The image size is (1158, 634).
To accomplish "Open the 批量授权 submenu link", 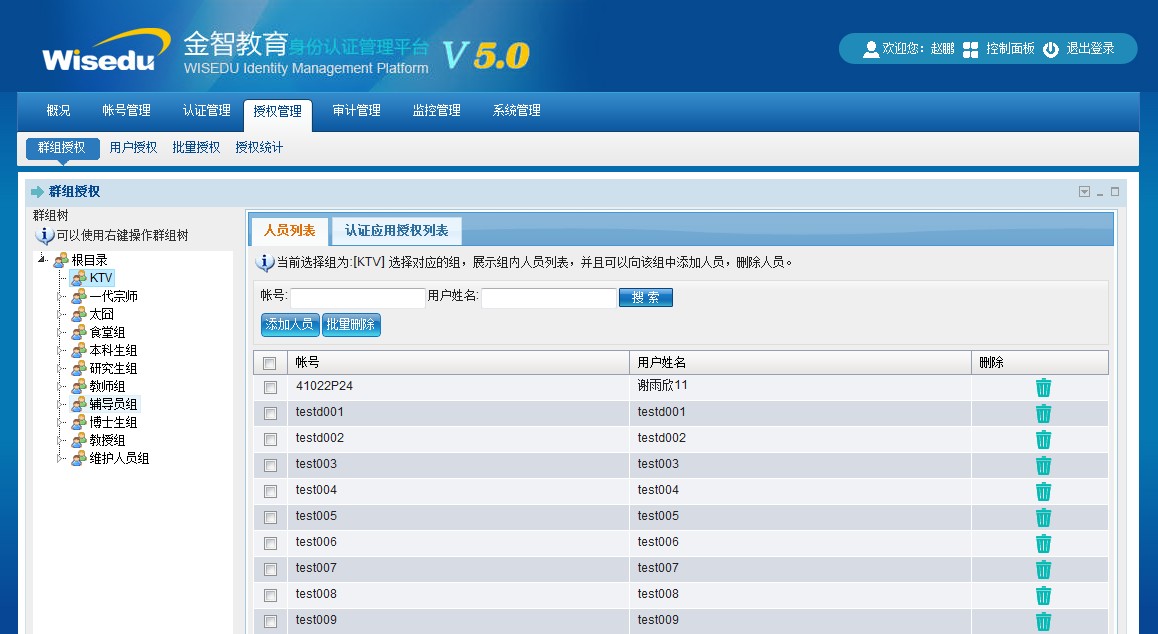I will (196, 148).
